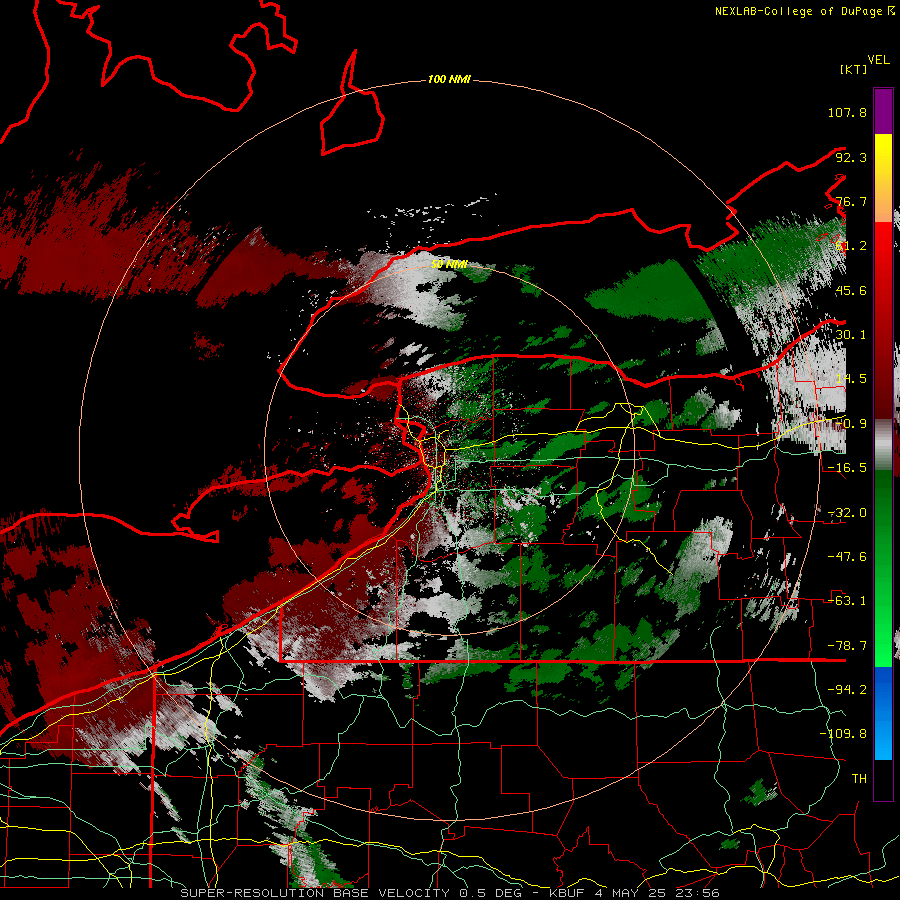This screenshot has height=900, width=900.
Task: Click the 100 NMI range ring label
Action: coord(449,79)
